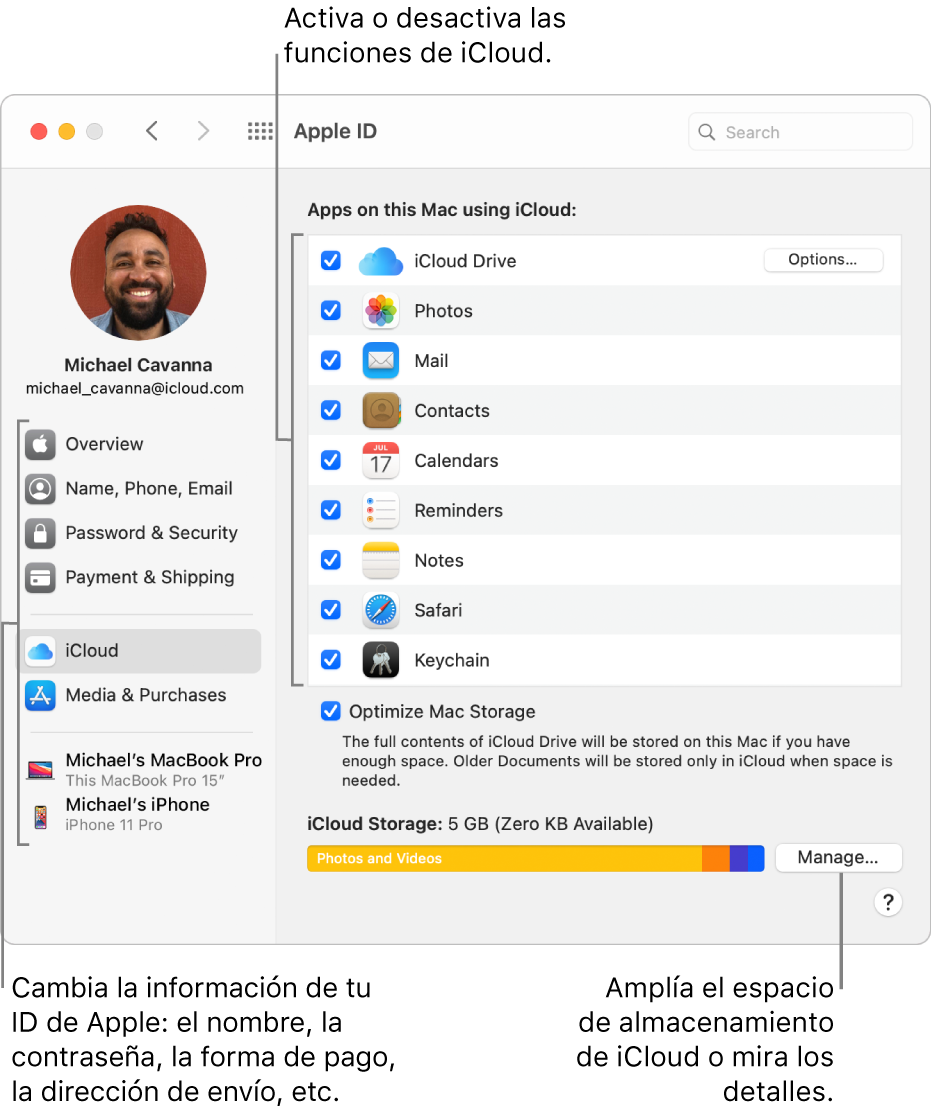The width and height of the screenshot is (931, 1115).
Task: Click the Safari compass icon
Action: [x=381, y=610]
